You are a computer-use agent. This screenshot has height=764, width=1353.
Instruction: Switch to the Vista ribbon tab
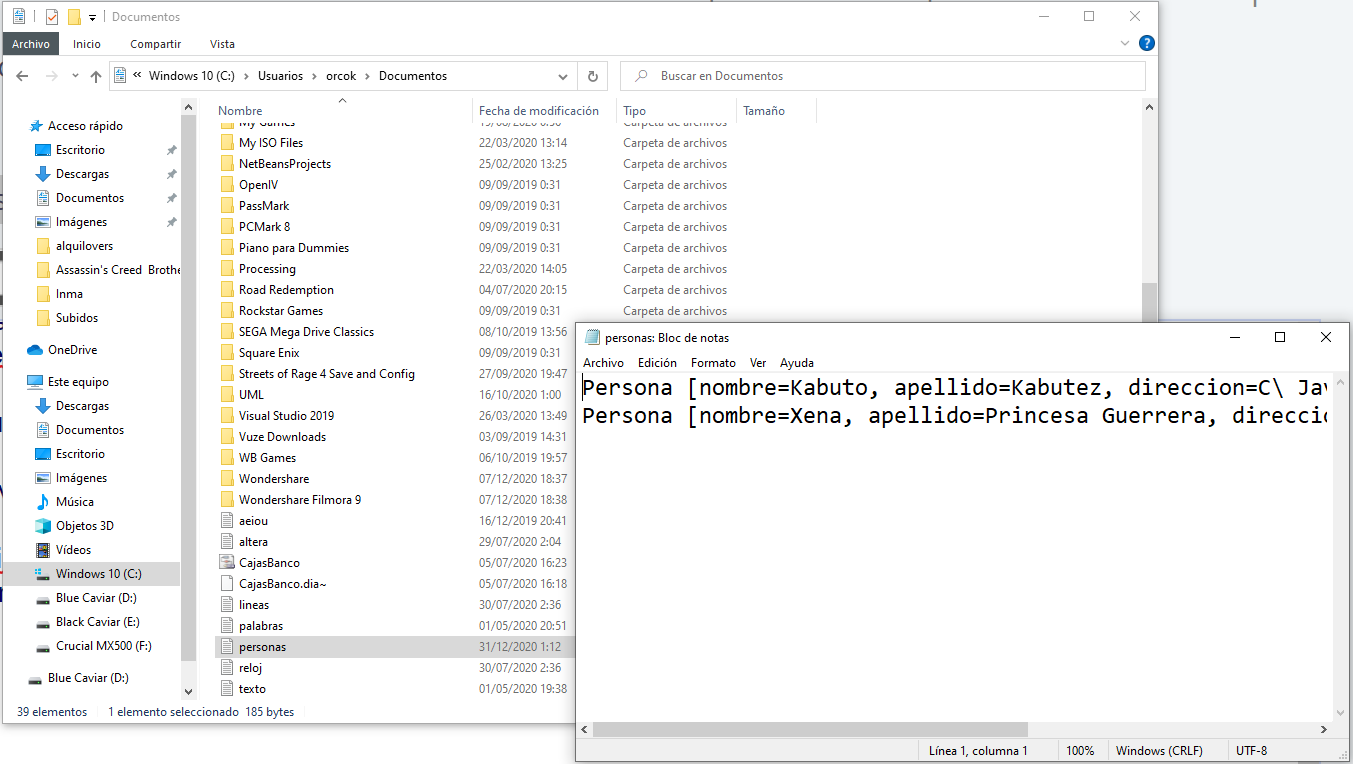tap(223, 44)
